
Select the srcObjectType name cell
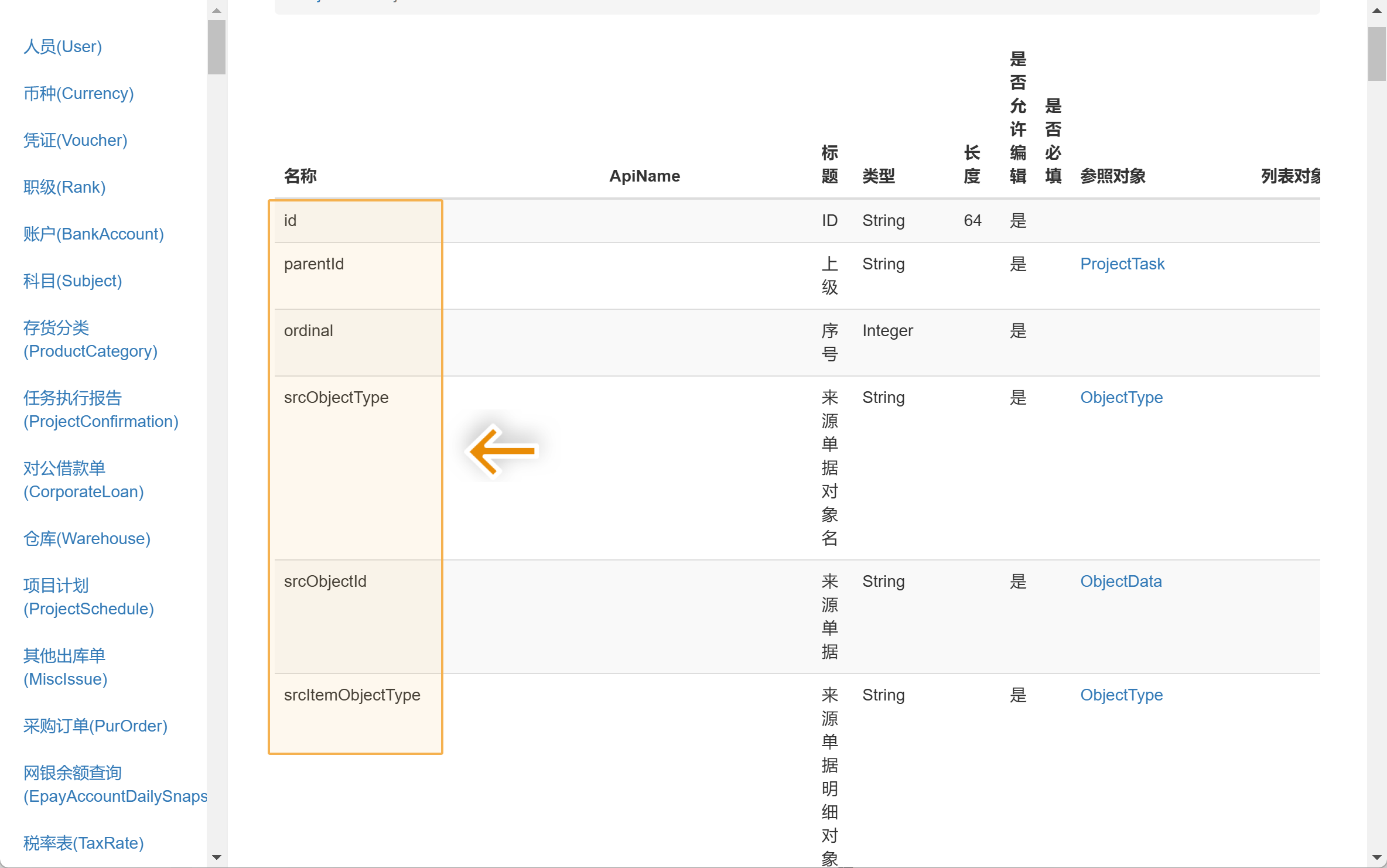336,398
